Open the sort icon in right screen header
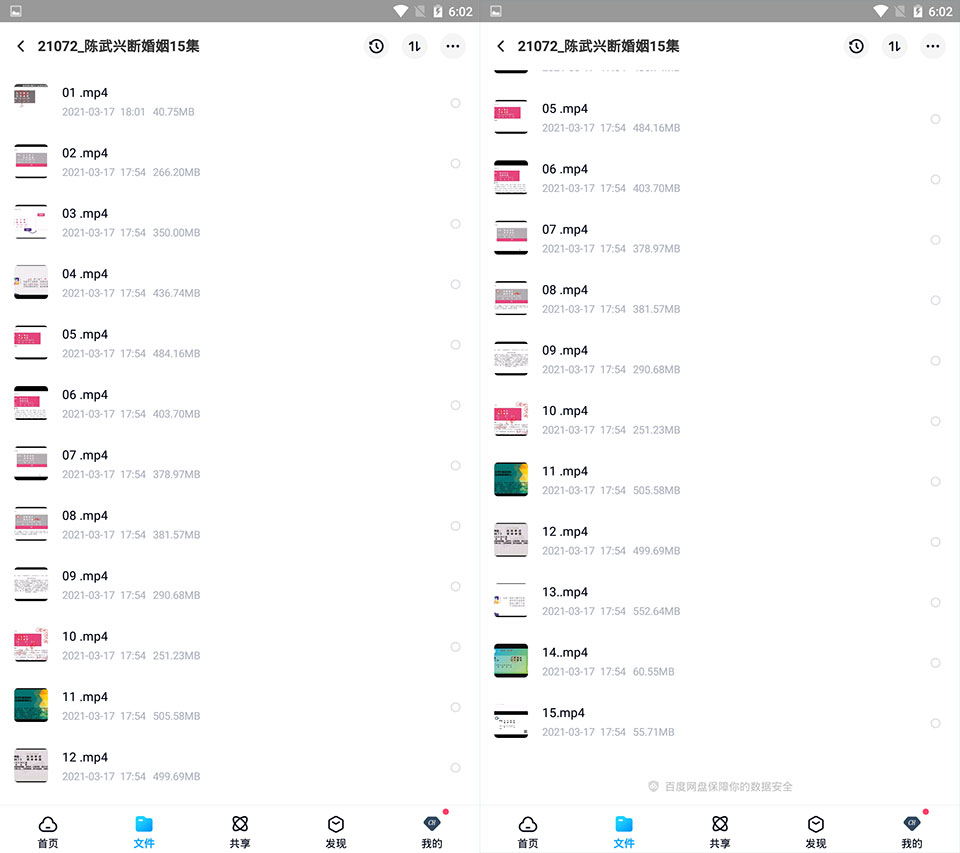The image size is (960, 853). click(x=894, y=46)
